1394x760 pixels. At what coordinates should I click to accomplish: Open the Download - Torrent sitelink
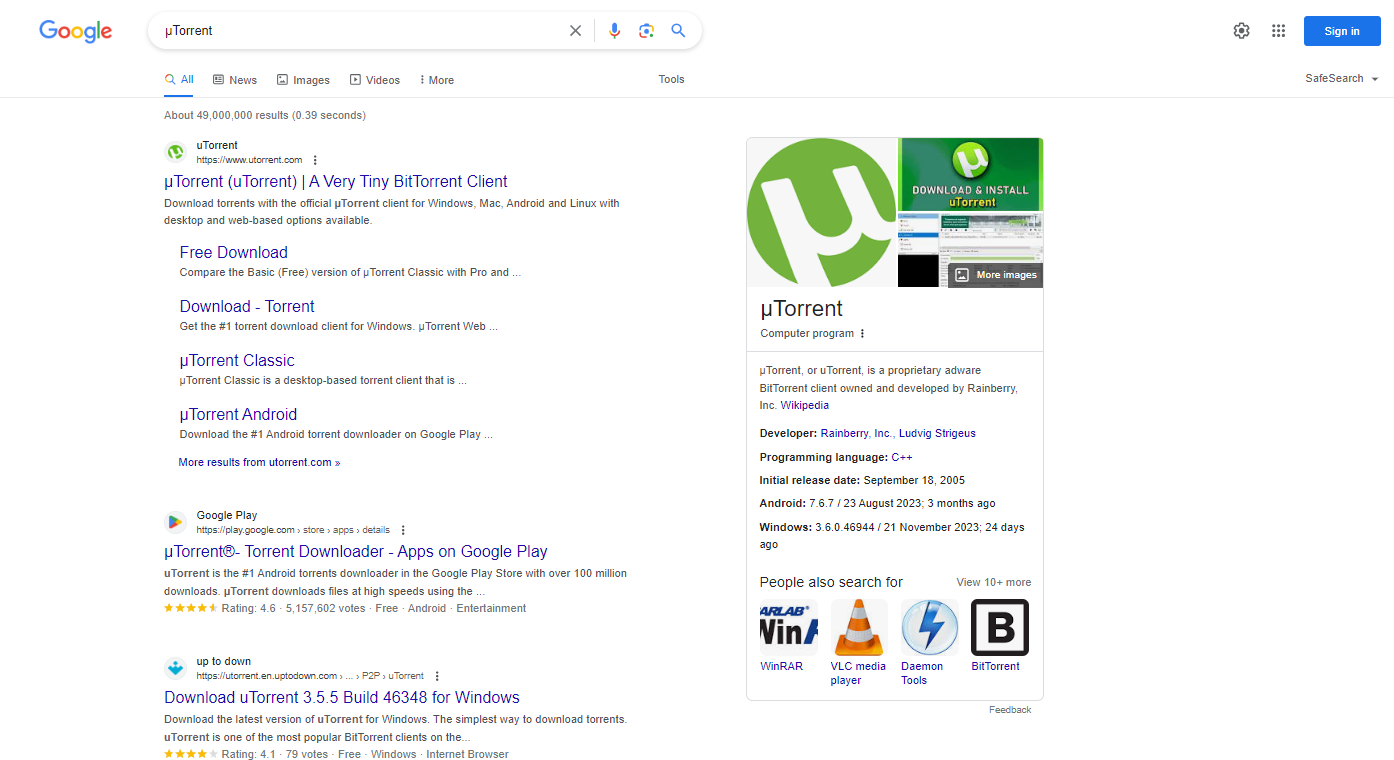click(247, 307)
